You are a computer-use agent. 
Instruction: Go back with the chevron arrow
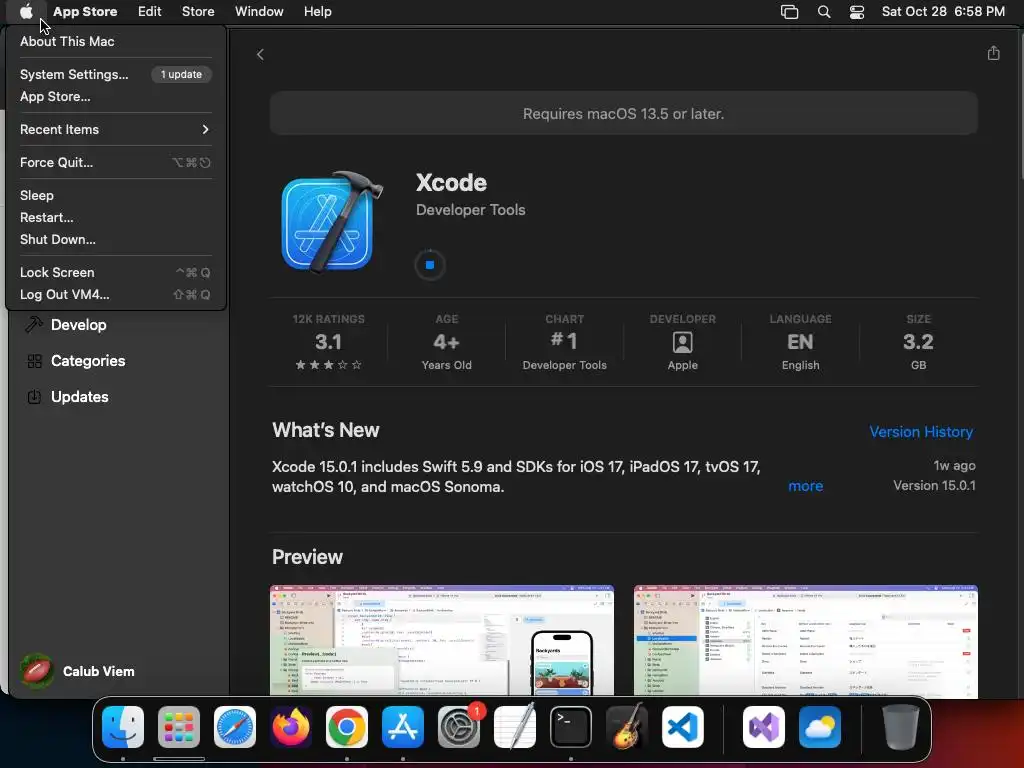[x=260, y=54]
